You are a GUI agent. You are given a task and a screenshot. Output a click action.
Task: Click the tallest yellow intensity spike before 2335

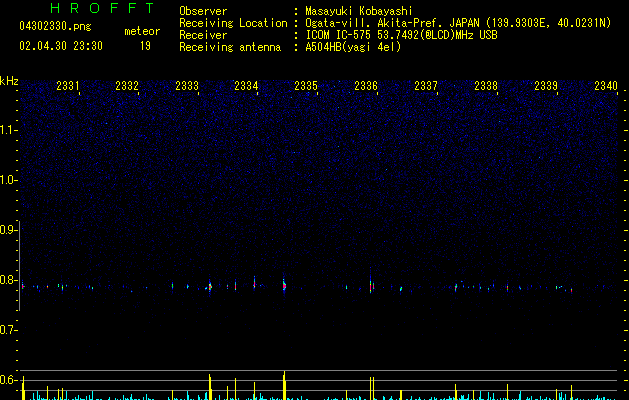(284, 385)
